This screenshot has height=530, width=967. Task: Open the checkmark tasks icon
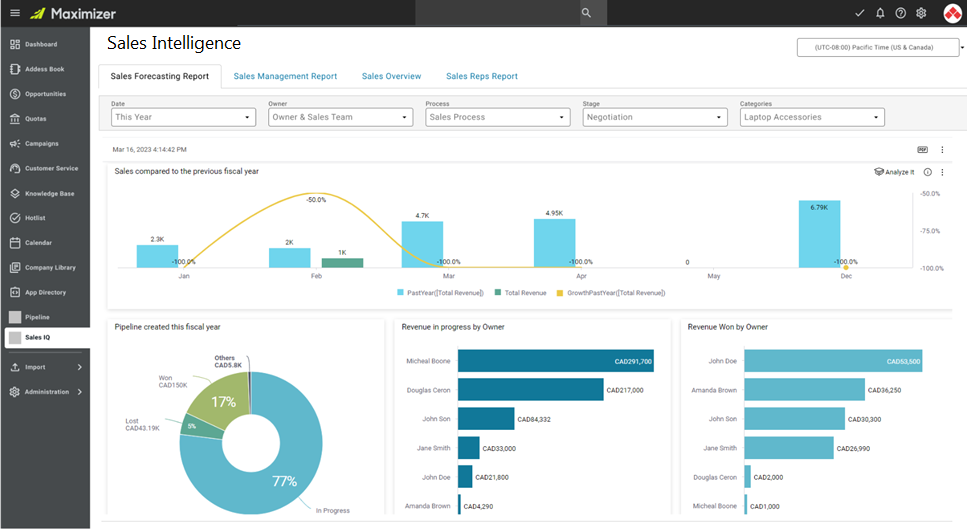859,13
